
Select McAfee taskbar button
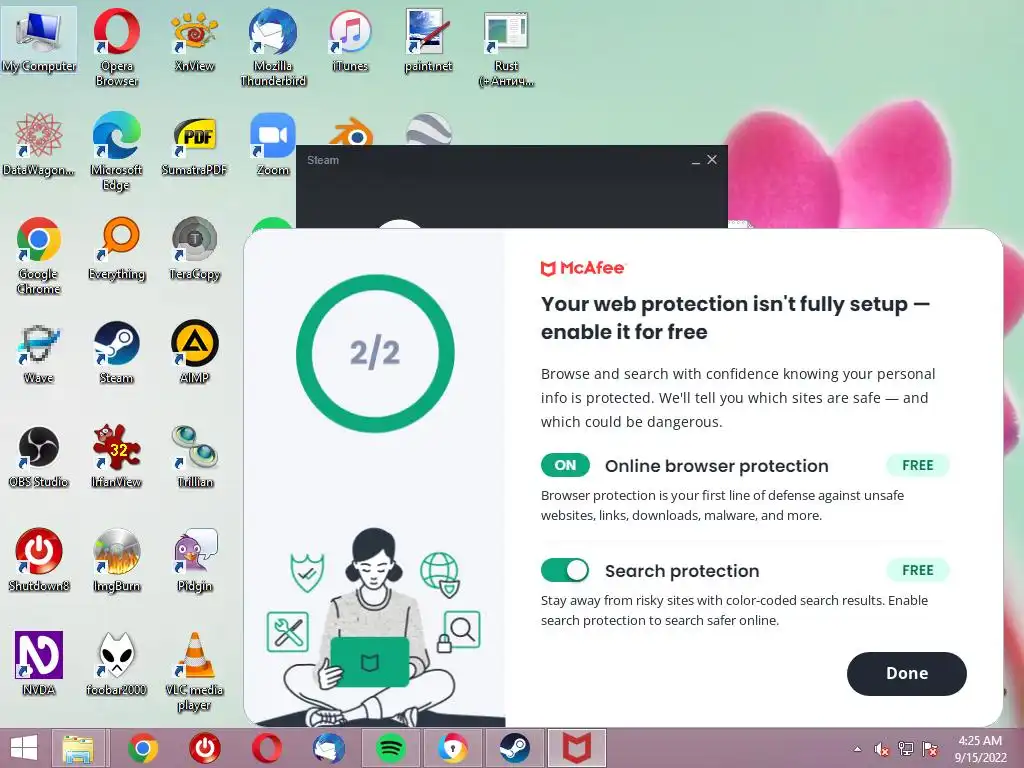(x=577, y=748)
